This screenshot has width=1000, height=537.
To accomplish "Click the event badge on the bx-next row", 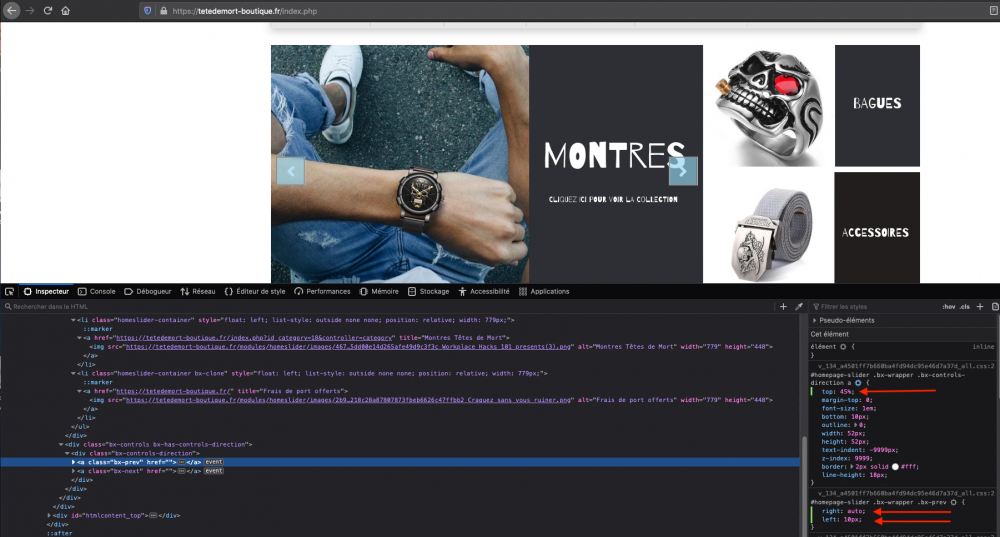I will pyautogui.click(x=214, y=471).
